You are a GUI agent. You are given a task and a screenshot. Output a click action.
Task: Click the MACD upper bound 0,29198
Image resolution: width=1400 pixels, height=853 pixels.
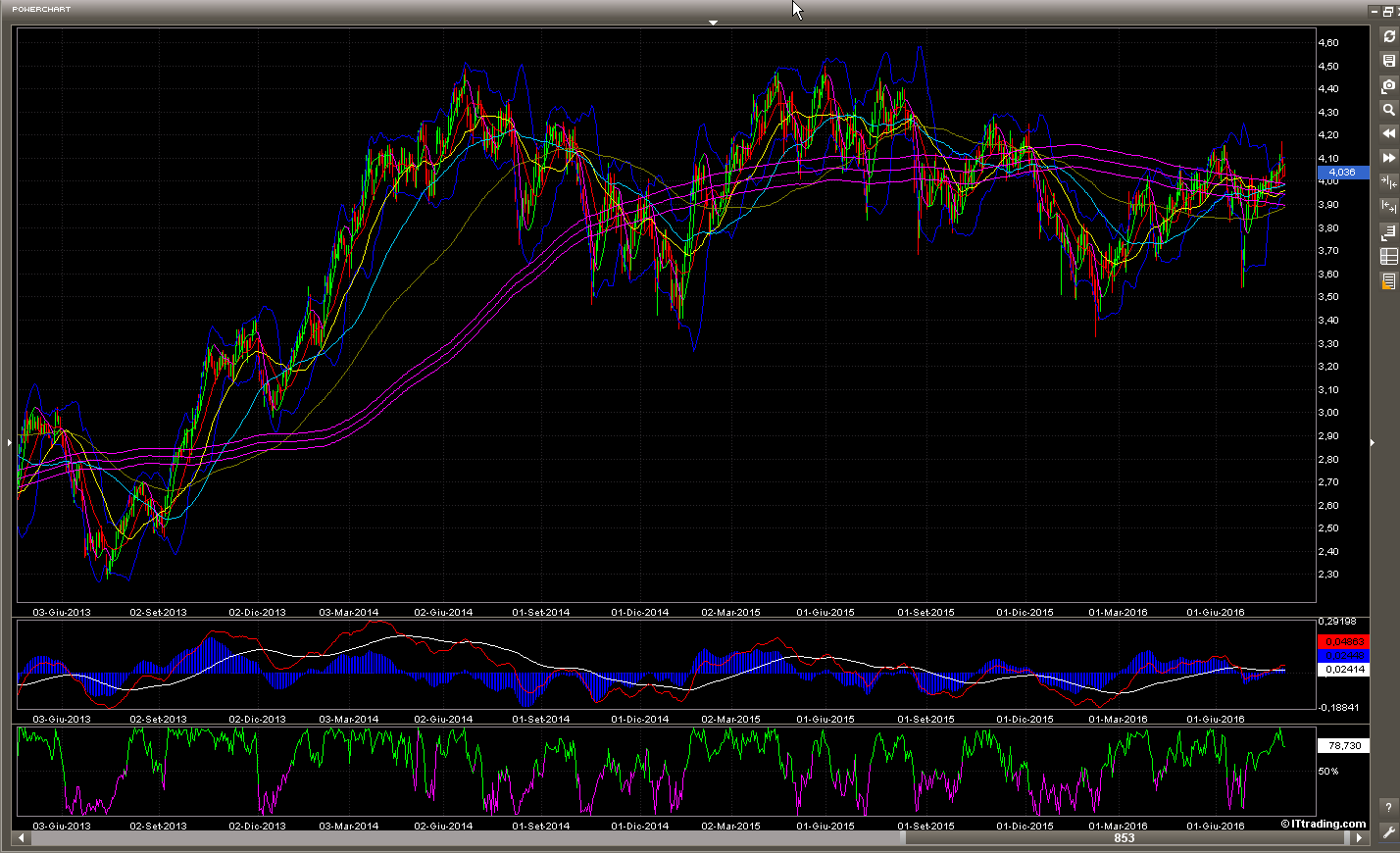pyautogui.click(x=1337, y=622)
